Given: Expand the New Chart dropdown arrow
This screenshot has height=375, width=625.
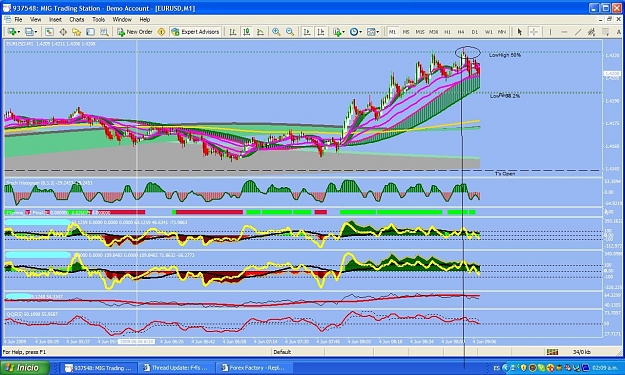Looking at the screenshot, I should (x=18, y=32).
